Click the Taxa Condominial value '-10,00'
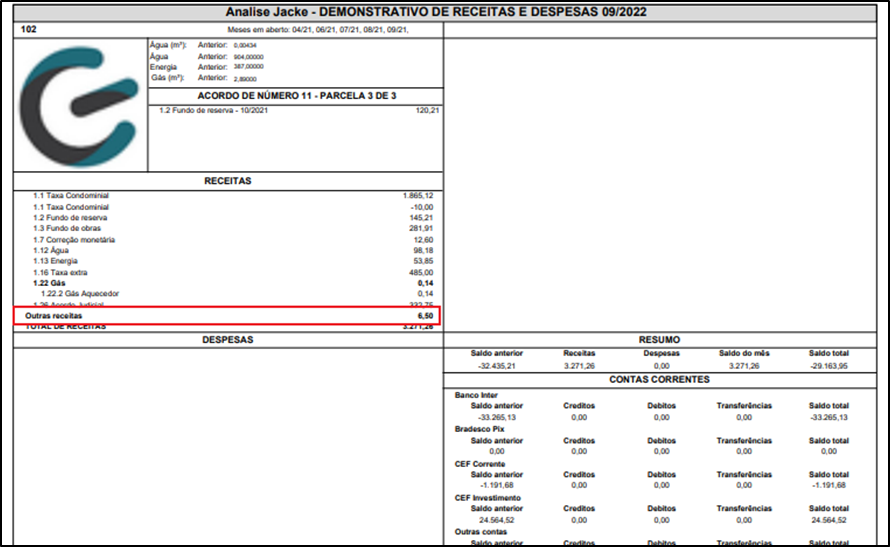Viewport: 890px width, 547px height. coord(422,207)
